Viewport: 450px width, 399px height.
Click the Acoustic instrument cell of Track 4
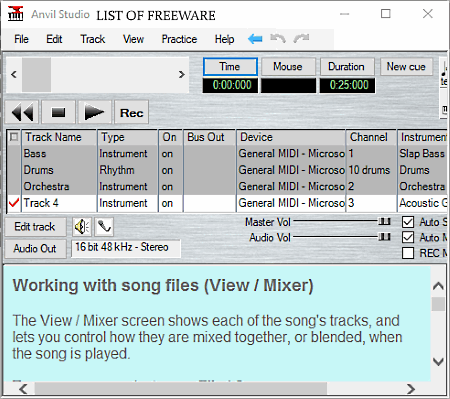422,203
